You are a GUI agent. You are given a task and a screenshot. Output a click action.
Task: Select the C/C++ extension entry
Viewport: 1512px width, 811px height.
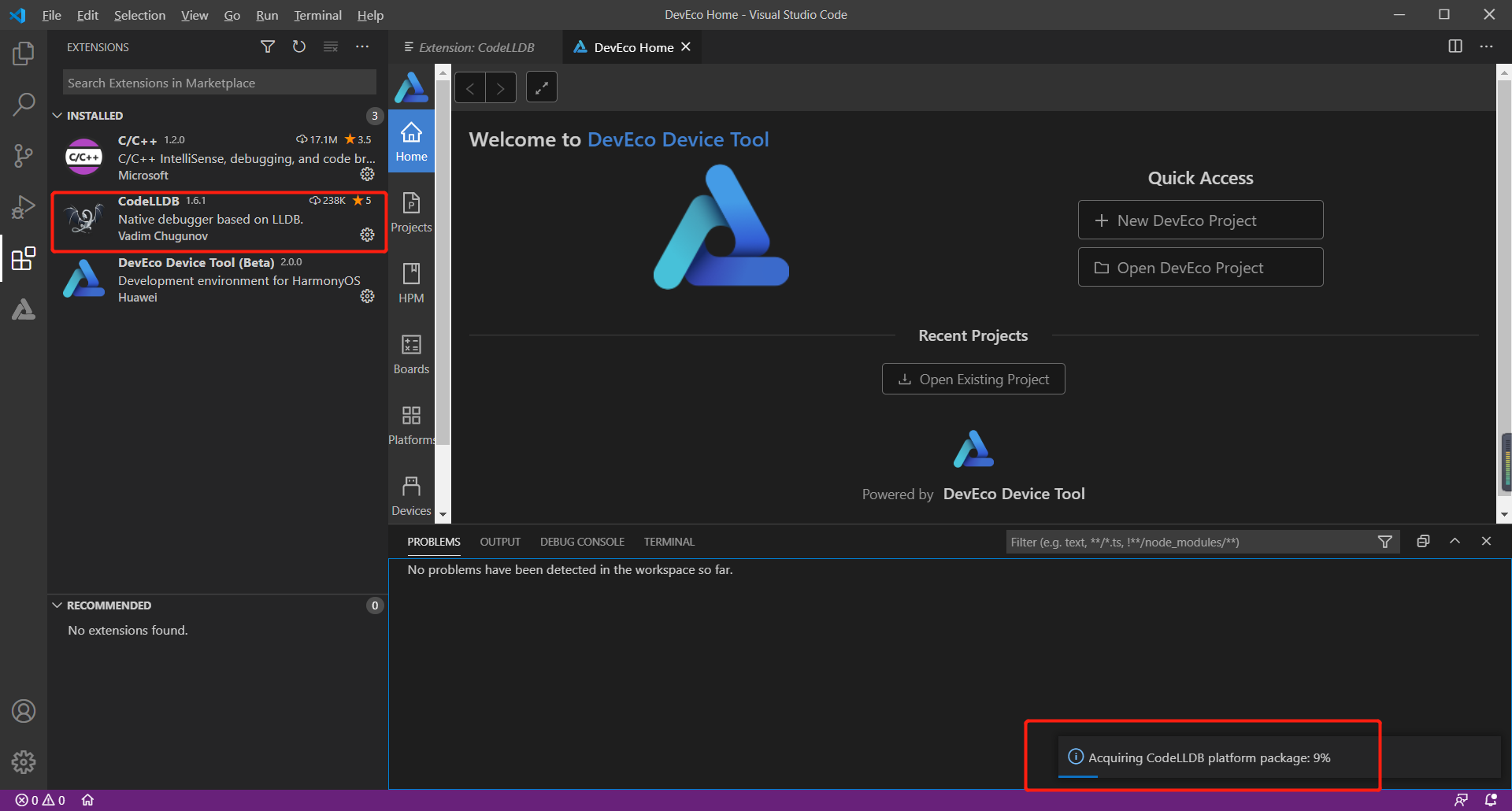click(x=217, y=157)
